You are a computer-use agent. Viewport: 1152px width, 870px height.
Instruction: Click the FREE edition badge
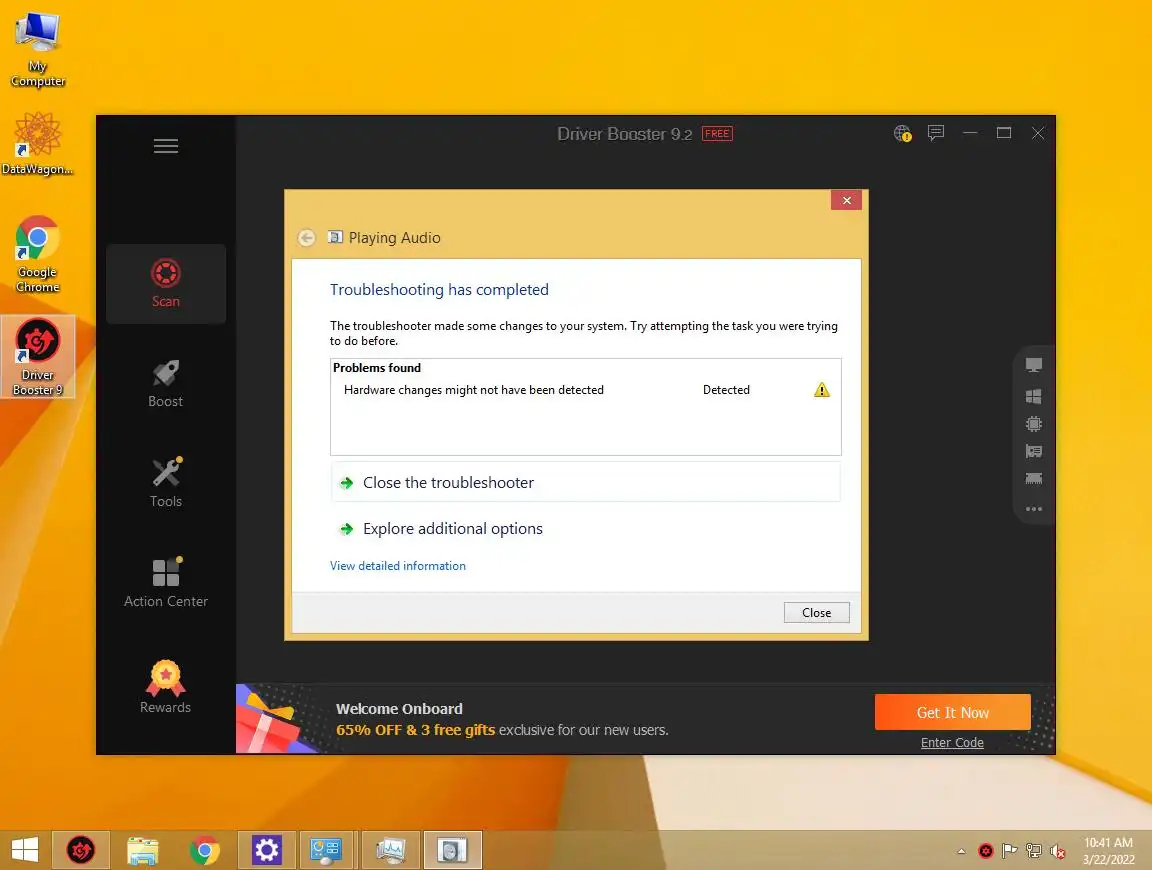717,134
